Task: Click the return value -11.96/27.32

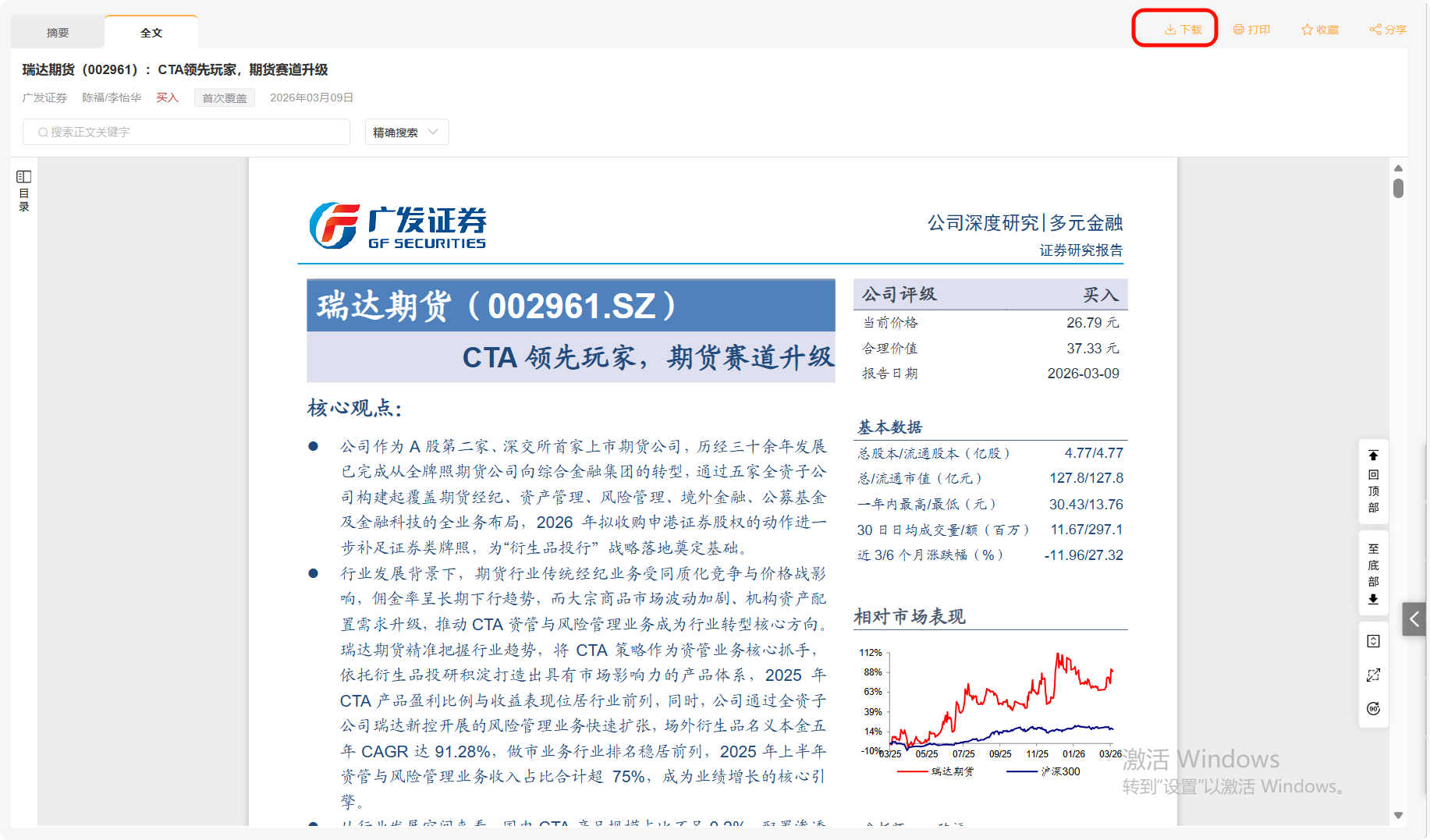Action: point(1084,555)
